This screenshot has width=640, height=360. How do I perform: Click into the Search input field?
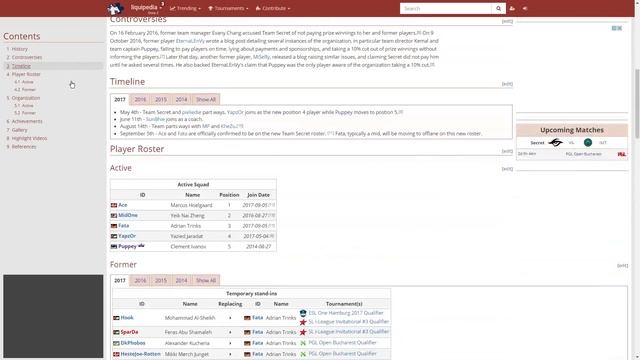coord(446,8)
